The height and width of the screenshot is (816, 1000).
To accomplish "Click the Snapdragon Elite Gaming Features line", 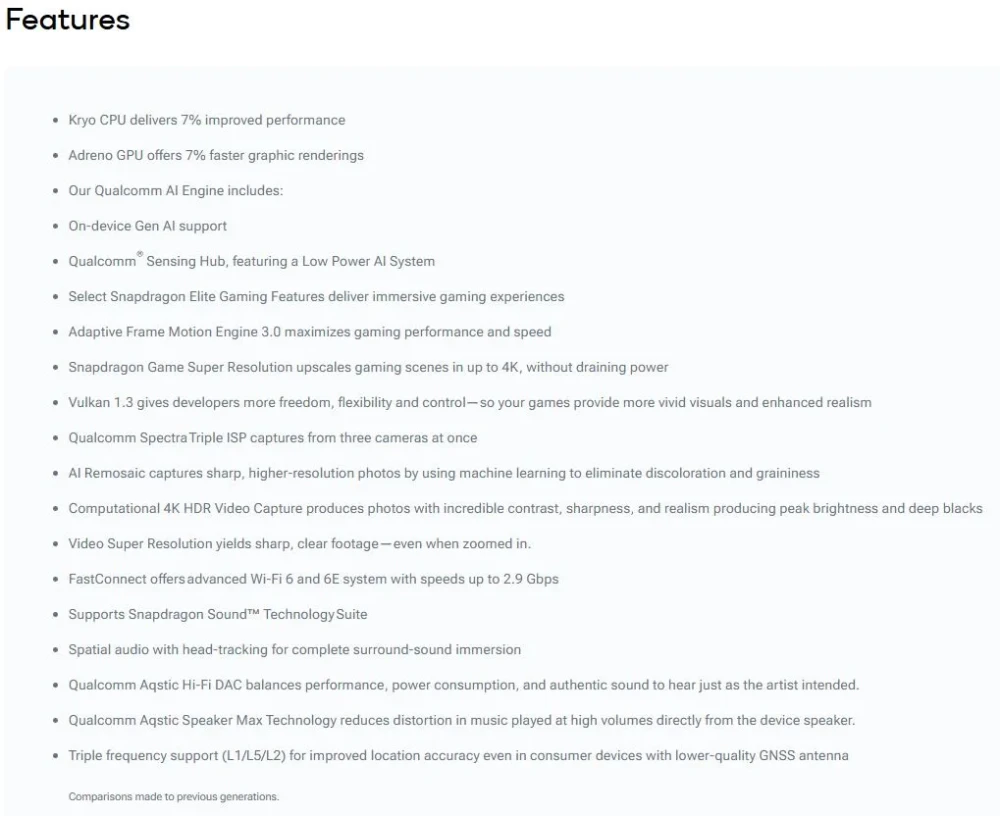I will 316,297.
